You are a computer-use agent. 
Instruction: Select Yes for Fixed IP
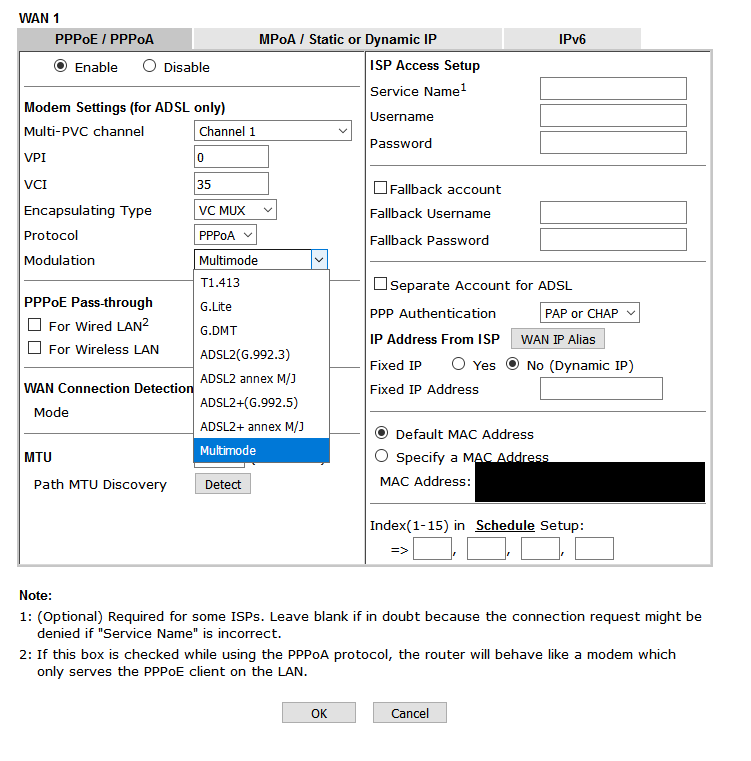tap(458, 364)
